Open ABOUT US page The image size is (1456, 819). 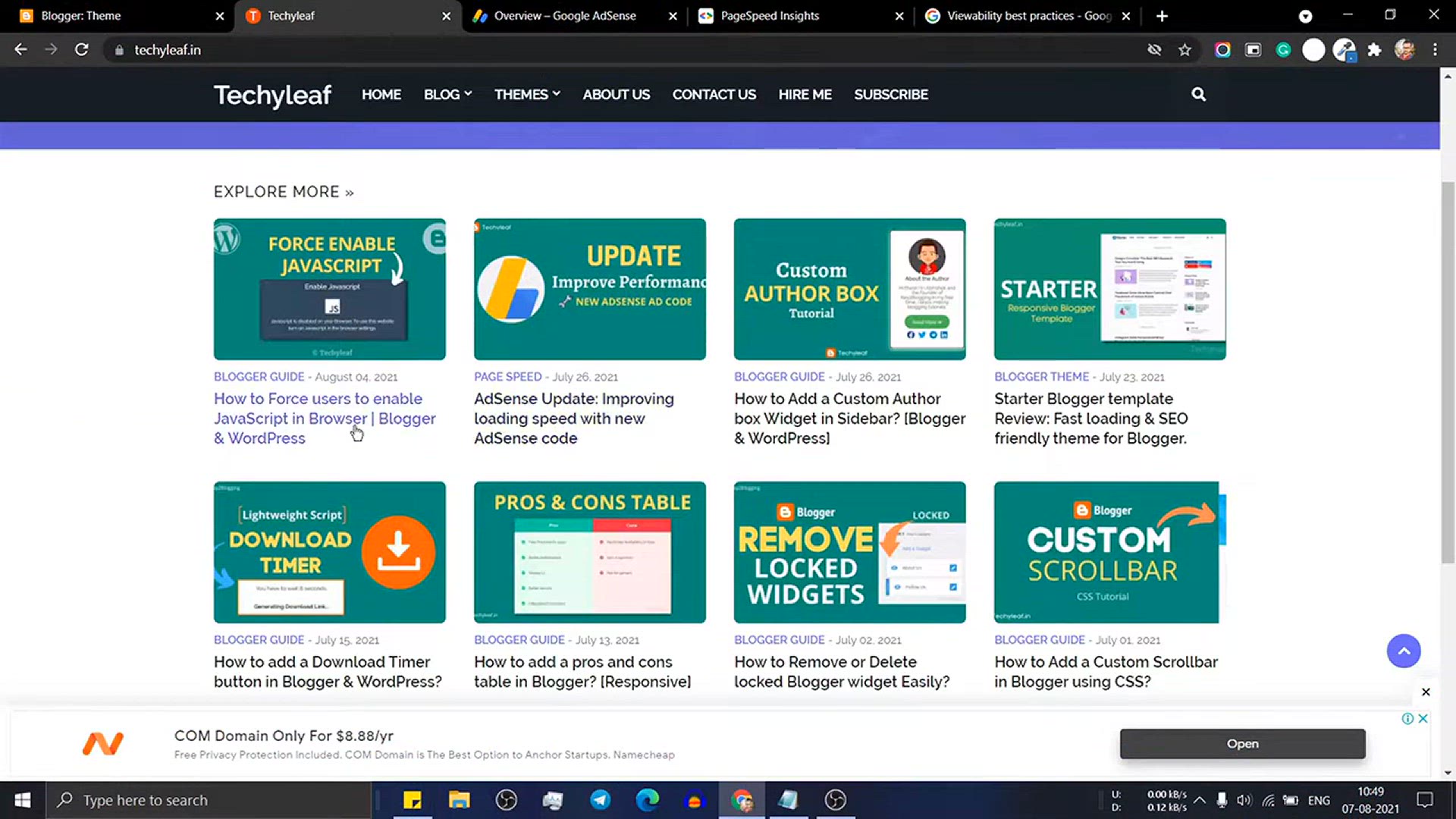tap(616, 95)
